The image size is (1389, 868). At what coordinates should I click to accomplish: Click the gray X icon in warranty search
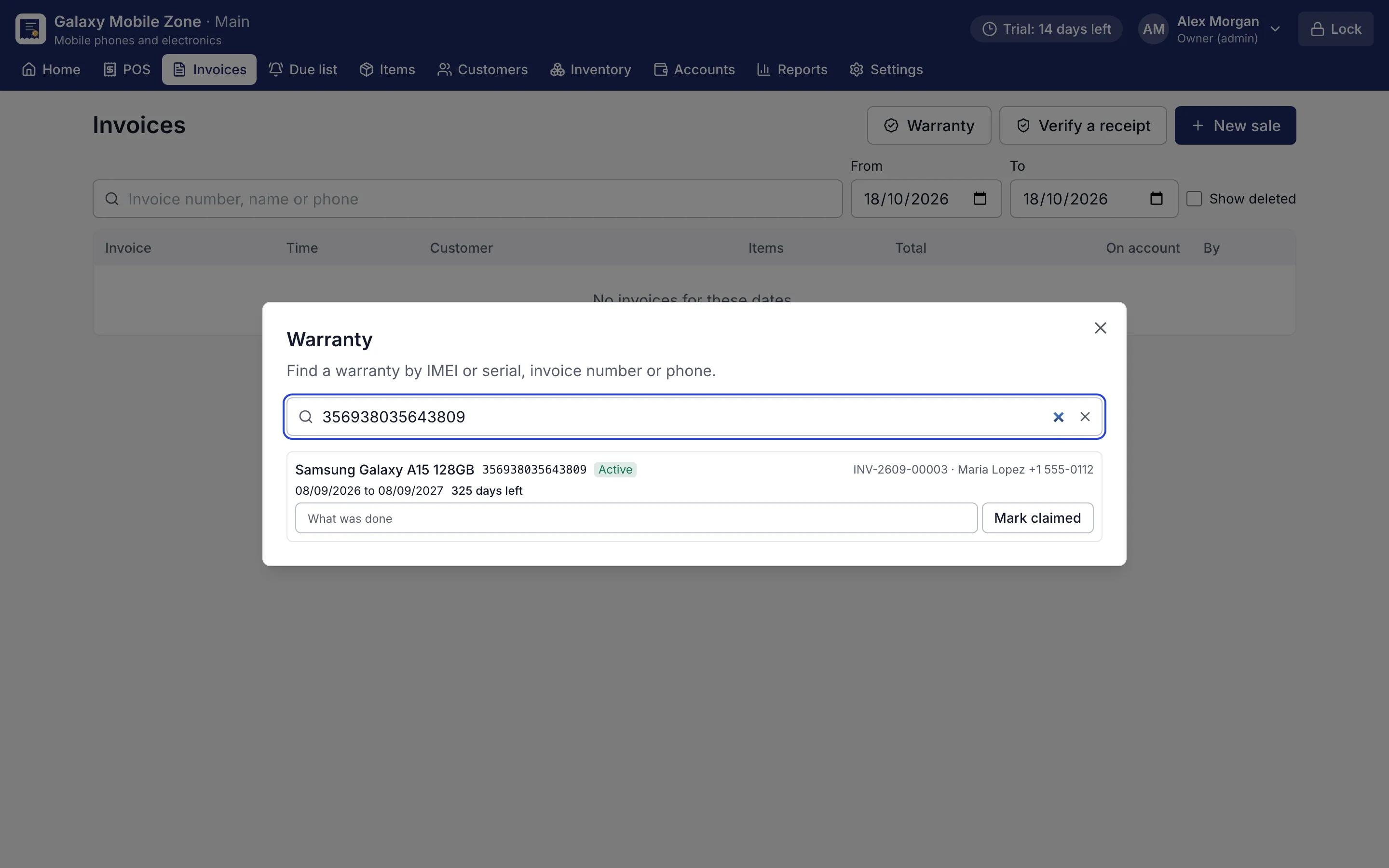pos(1084,417)
